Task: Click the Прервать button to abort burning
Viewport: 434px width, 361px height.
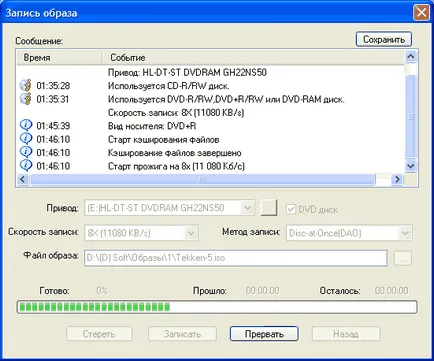Action: [264, 334]
